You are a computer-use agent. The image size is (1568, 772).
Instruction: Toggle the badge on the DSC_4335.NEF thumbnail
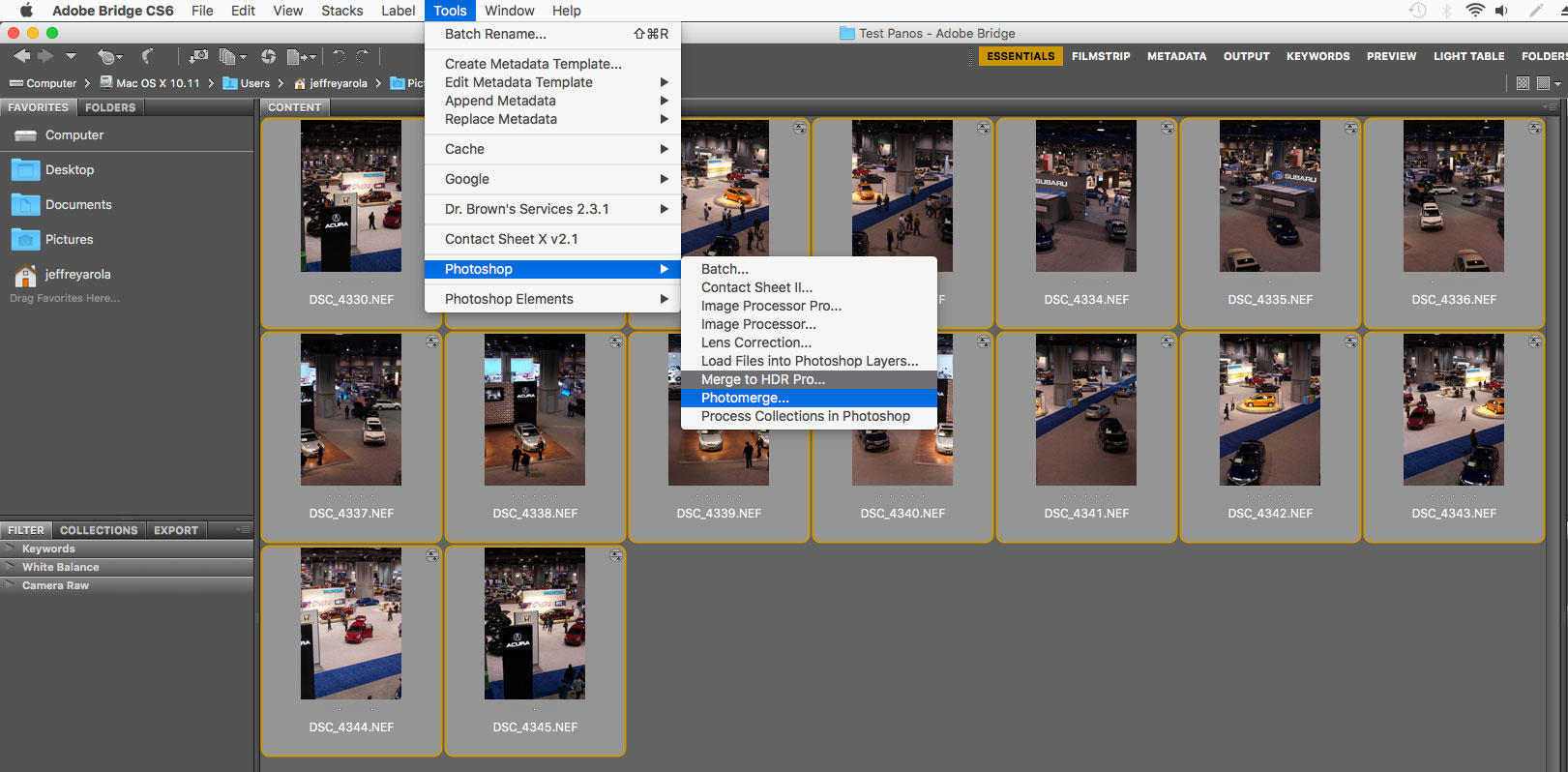[1351, 128]
